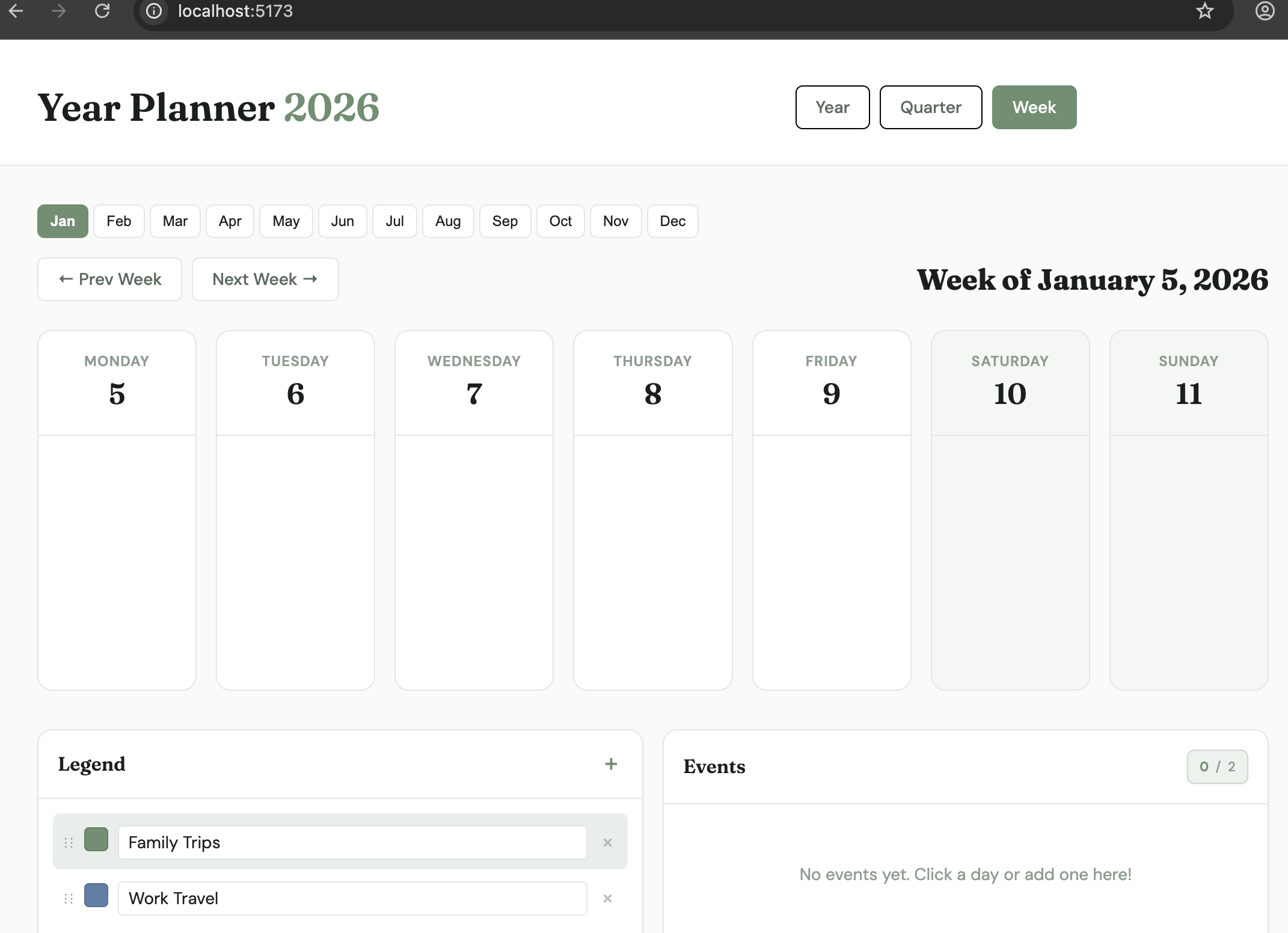Viewport: 1288px width, 933px height.
Task: Select the Week view toggle
Action: click(1034, 107)
